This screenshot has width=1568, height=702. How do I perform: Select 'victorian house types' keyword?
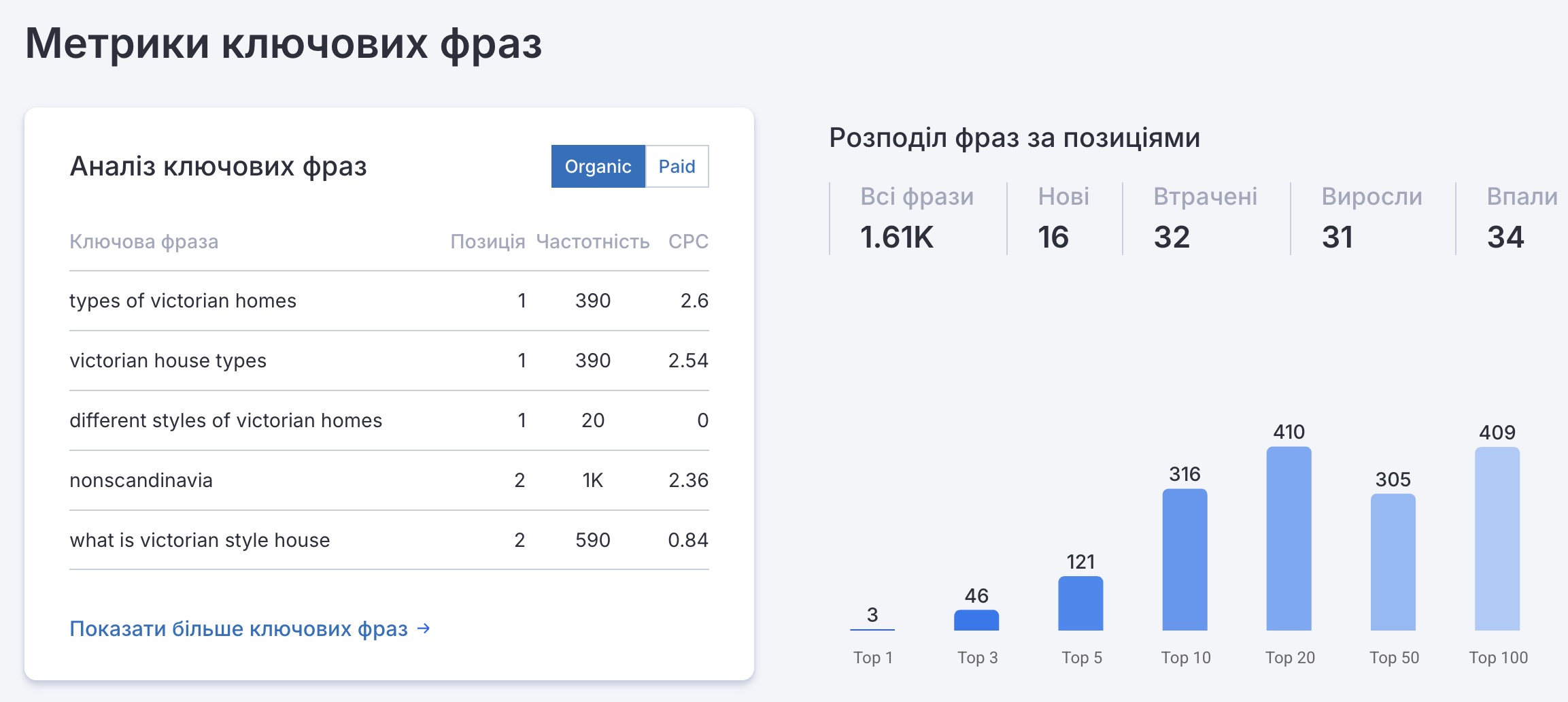click(168, 361)
